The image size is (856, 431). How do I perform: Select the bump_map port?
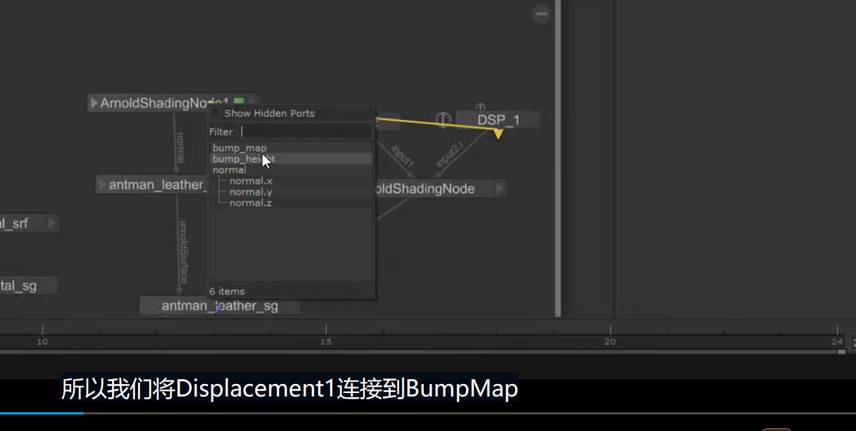click(x=239, y=148)
